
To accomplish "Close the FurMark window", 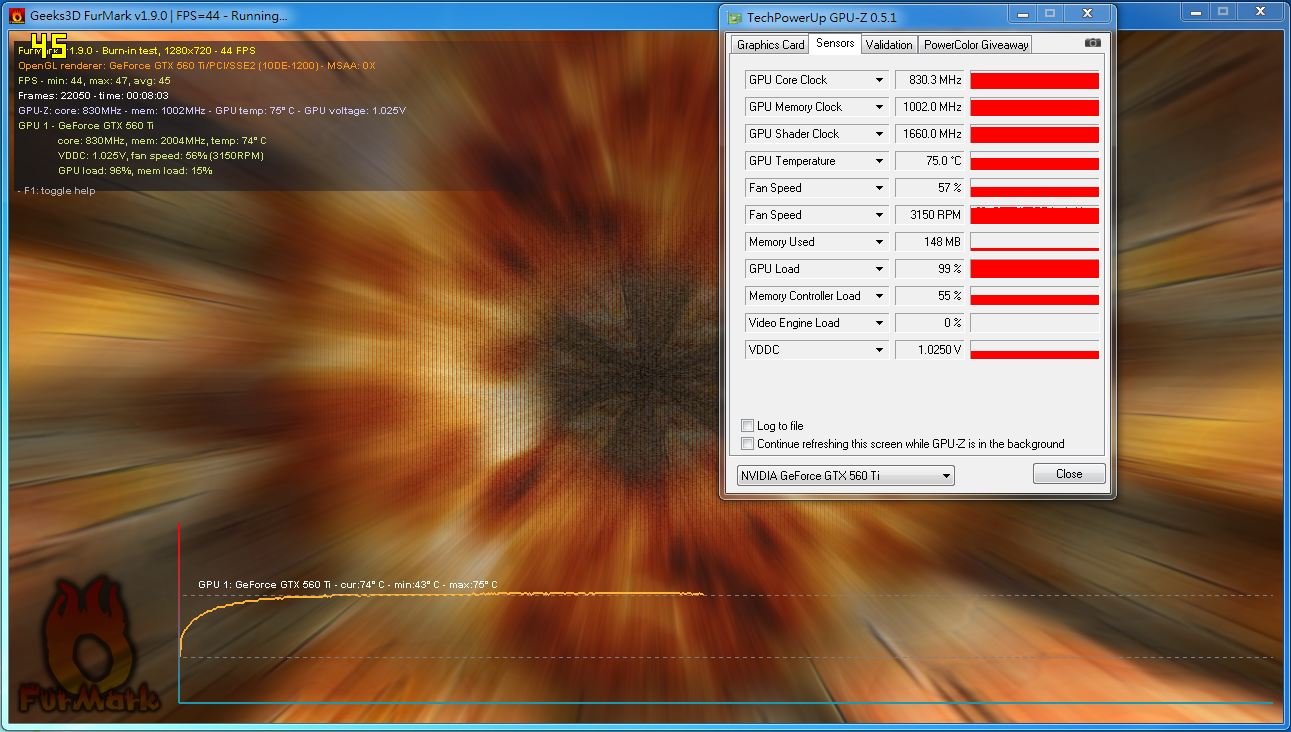I will pos(1260,11).
